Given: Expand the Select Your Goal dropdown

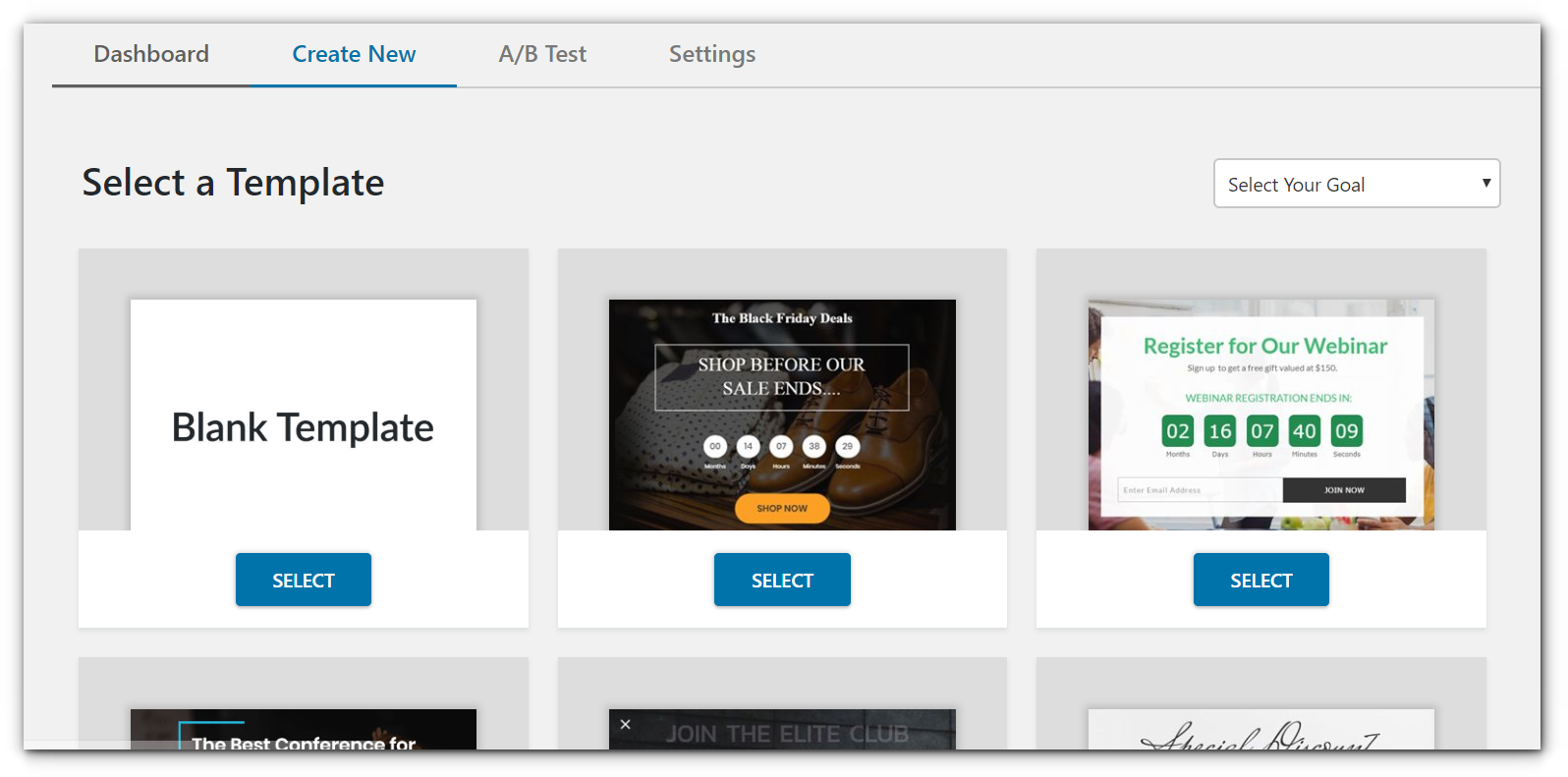Looking at the screenshot, I should point(1357,184).
